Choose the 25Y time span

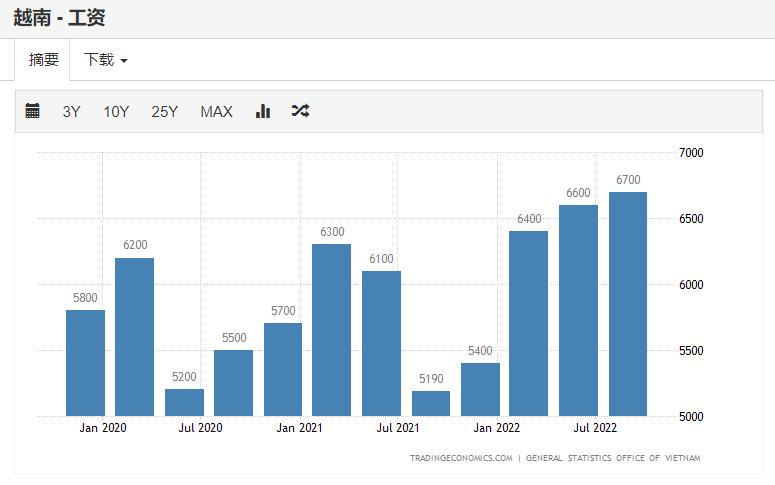click(x=164, y=112)
